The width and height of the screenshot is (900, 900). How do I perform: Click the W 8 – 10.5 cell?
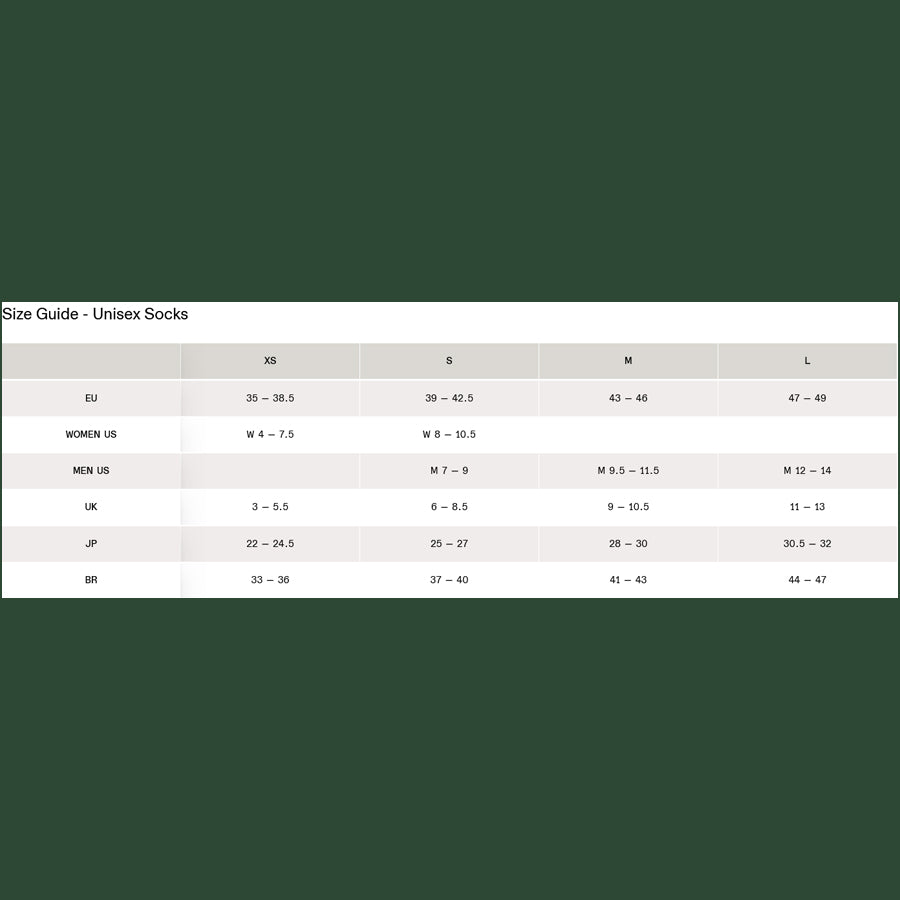449,435
